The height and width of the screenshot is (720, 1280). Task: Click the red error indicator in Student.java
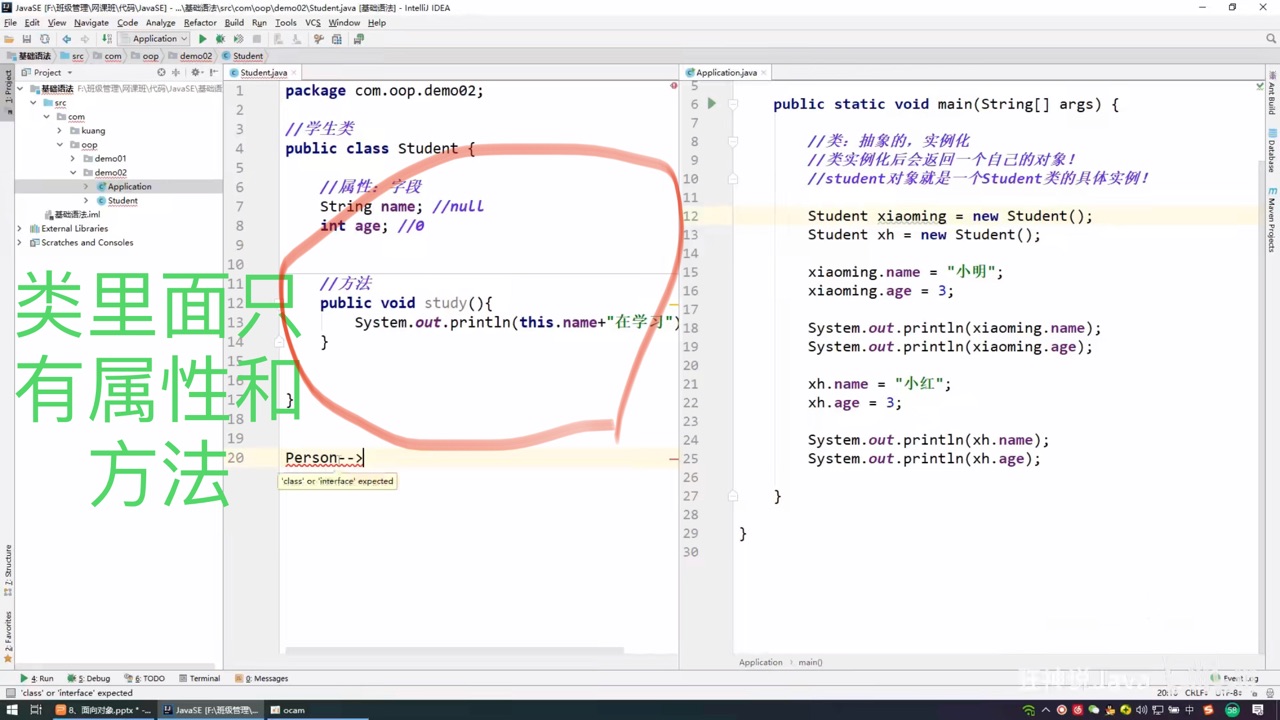(x=673, y=86)
